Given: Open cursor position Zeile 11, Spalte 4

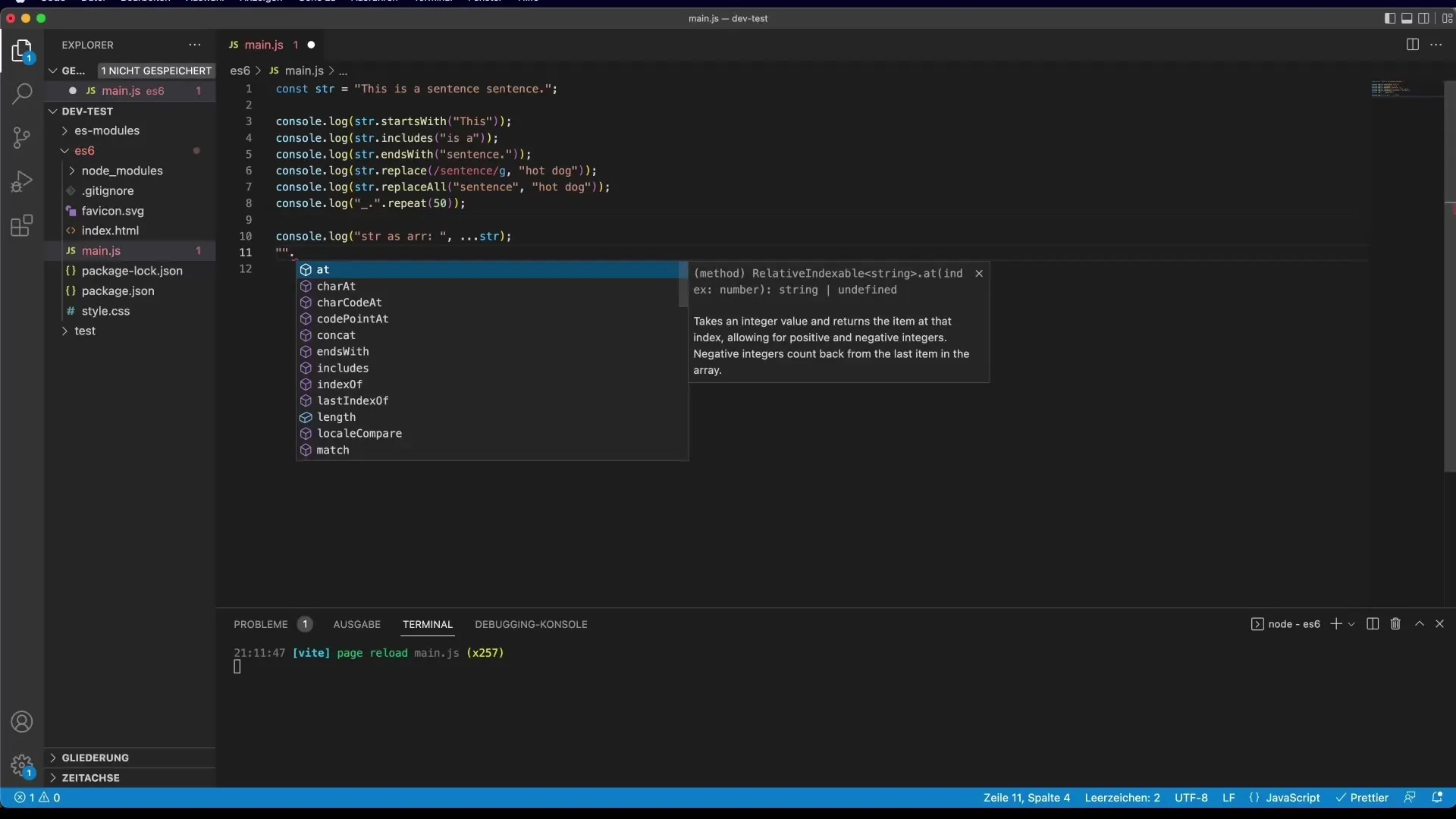Looking at the screenshot, I should (1026, 797).
